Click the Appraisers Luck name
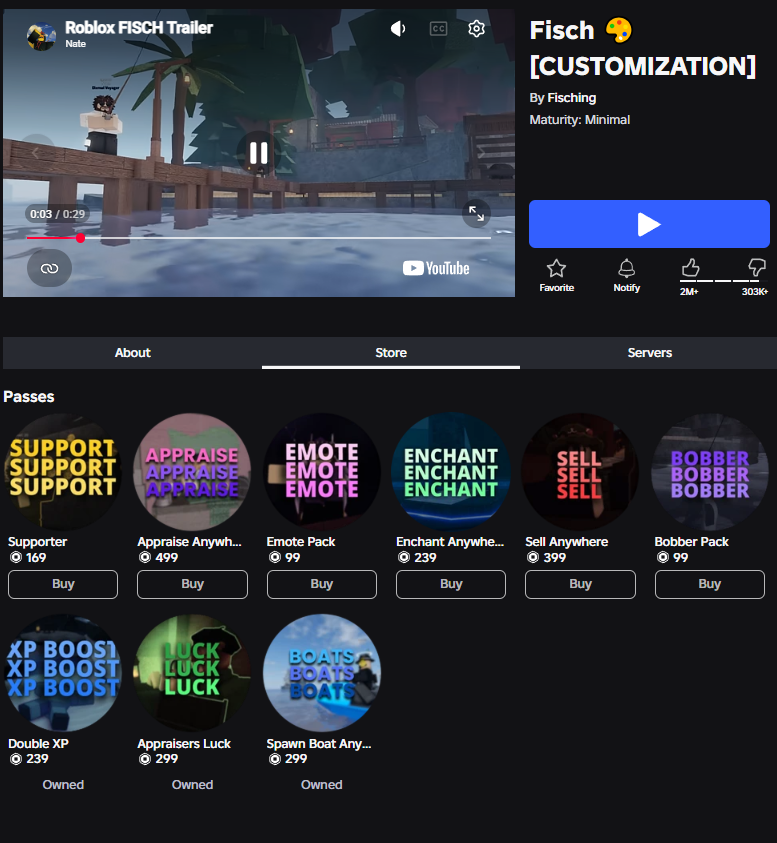The height and width of the screenshot is (843, 777). click(x=184, y=744)
